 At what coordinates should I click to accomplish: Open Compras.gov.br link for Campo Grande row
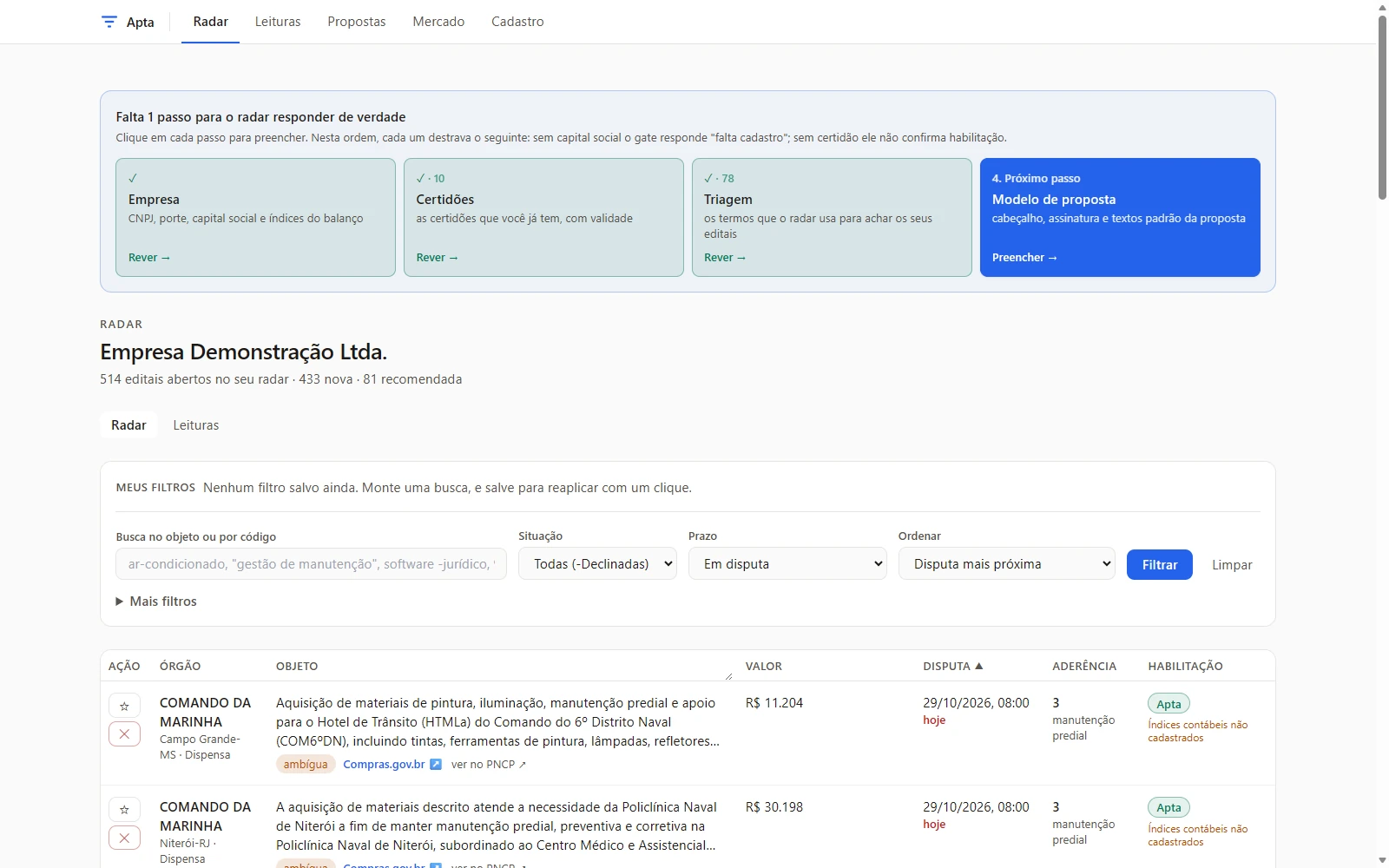[392, 765]
